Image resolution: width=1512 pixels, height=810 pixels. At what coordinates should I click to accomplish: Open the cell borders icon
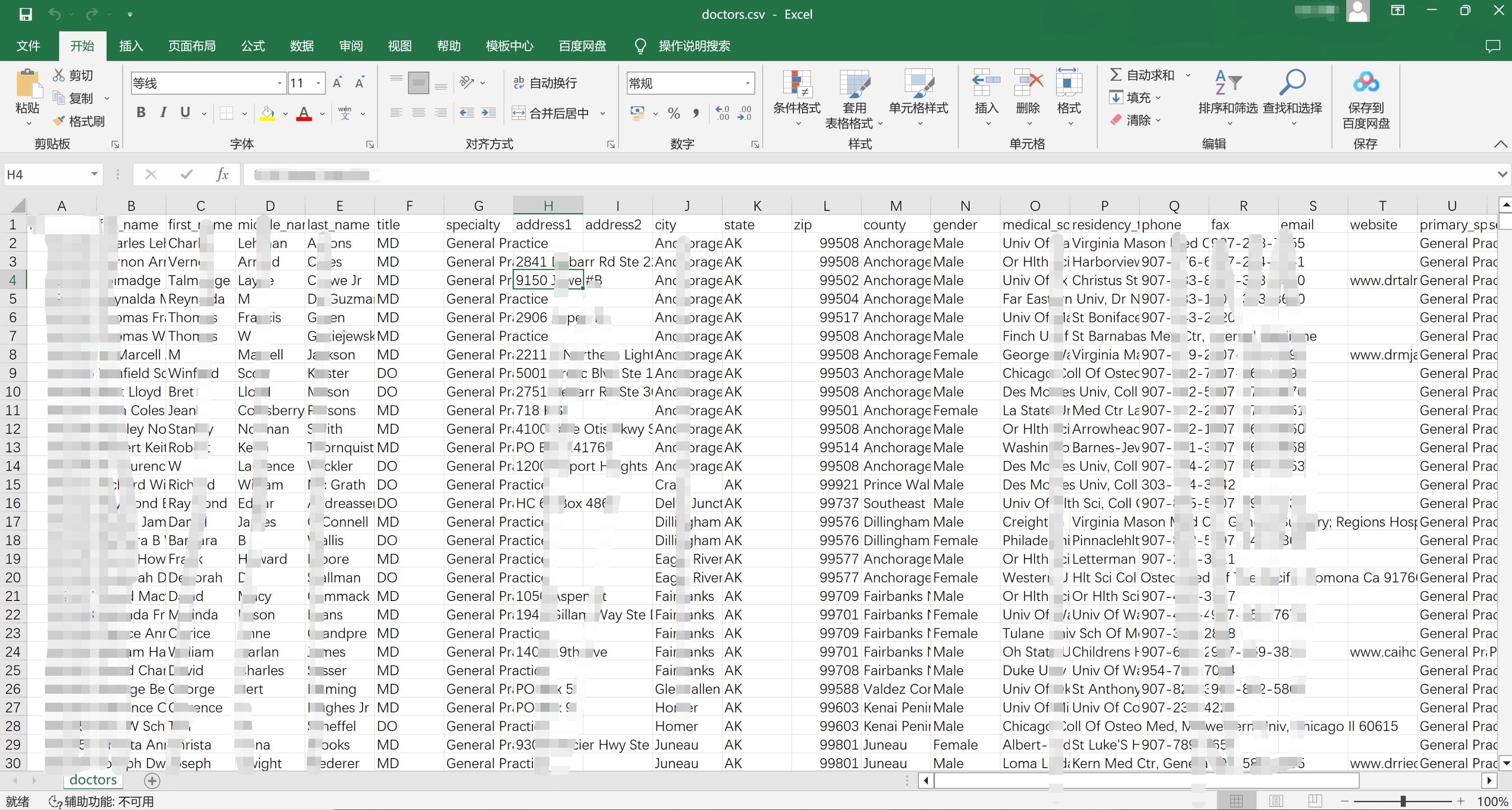[x=227, y=113]
